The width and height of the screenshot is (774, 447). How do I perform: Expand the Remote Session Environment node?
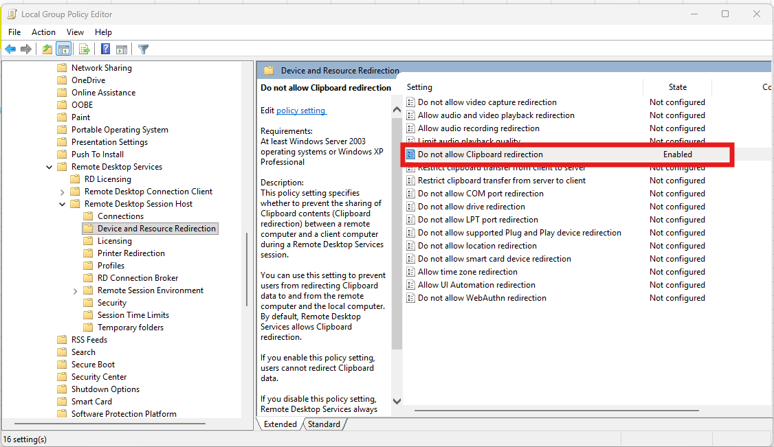[75, 291]
